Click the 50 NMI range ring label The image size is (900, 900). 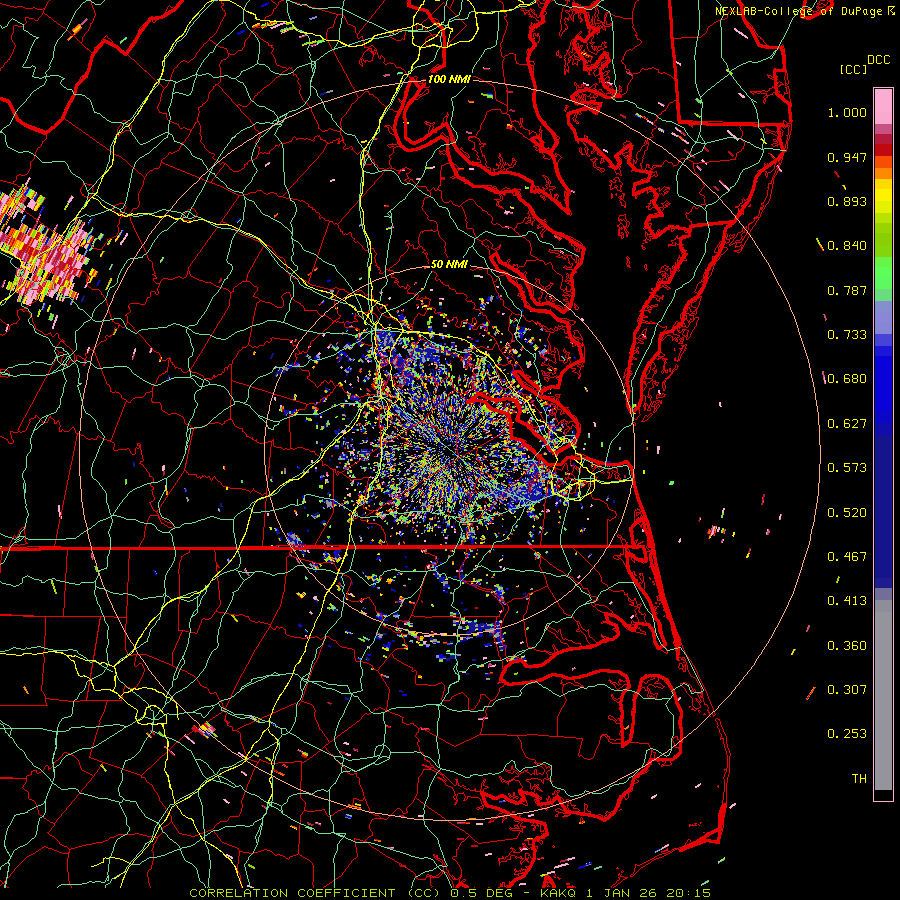coord(449,265)
